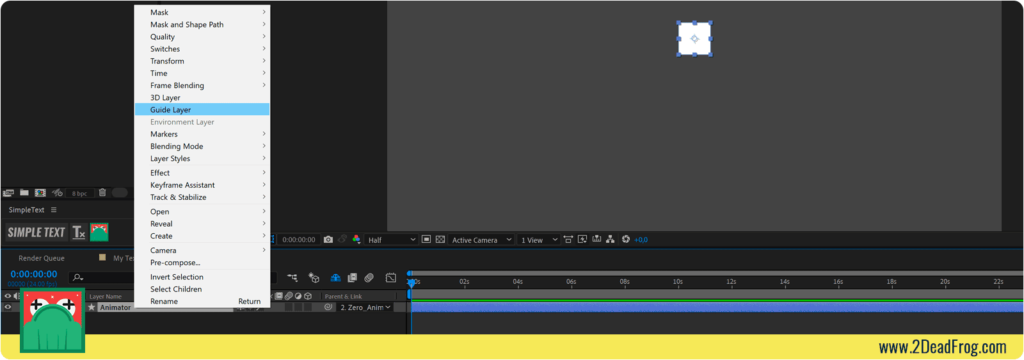Screen dimensions: 1024x360
Task: Click the Layer Name column header
Action: 106,297
